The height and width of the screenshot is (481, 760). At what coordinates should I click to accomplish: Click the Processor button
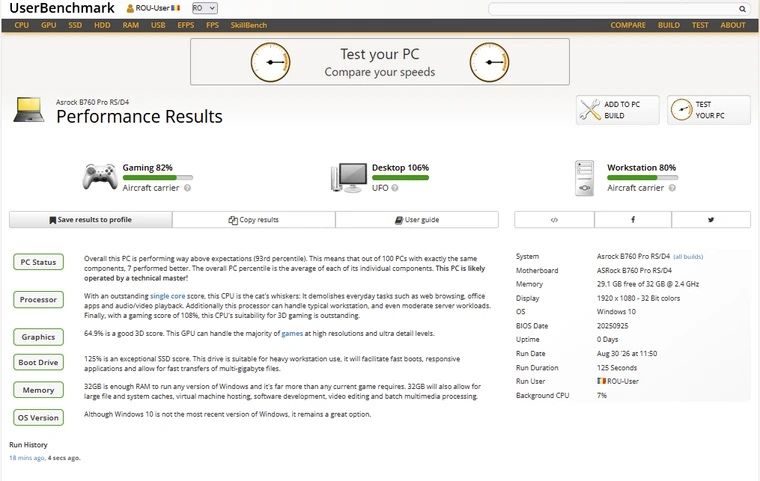point(38,300)
